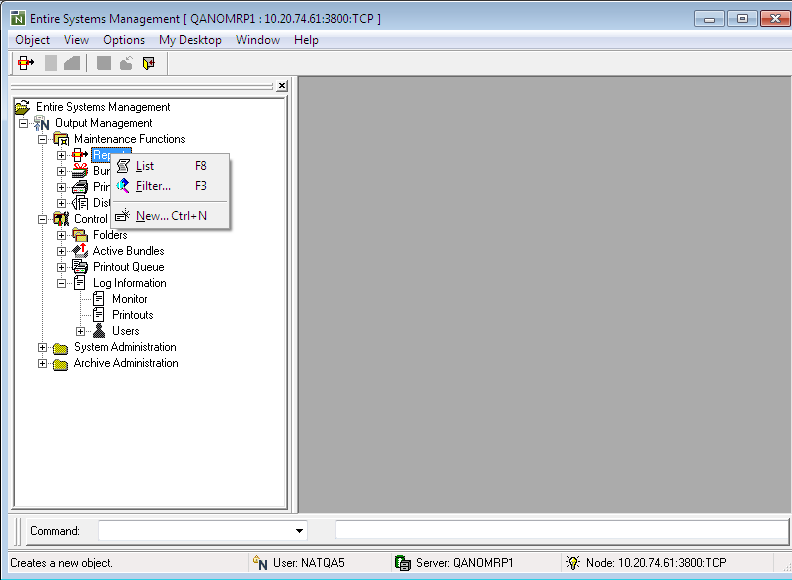Click the 'User: NATQA5' status text
Screen dimensions: 792x580
(x=309, y=563)
